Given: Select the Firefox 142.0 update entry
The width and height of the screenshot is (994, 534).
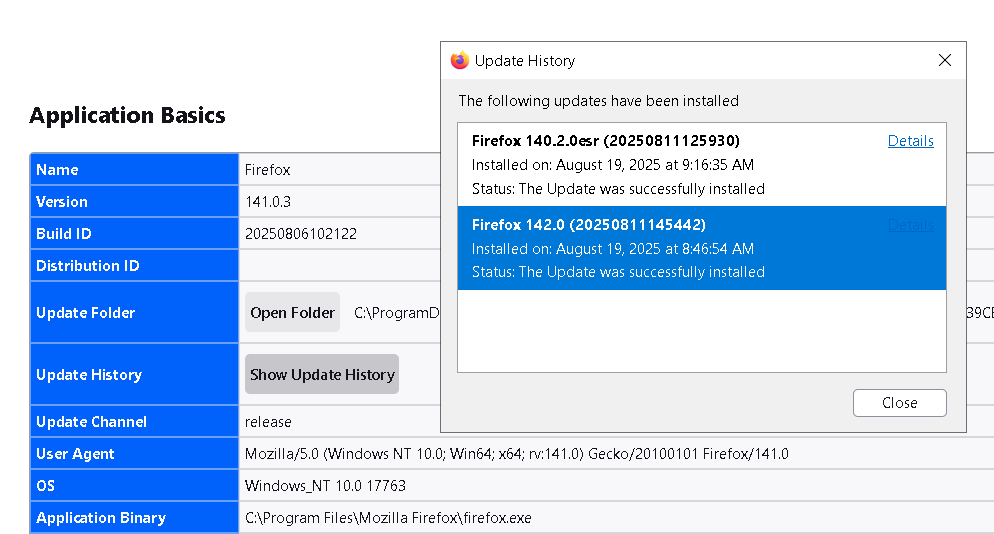Looking at the screenshot, I should click(x=650, y=249).
